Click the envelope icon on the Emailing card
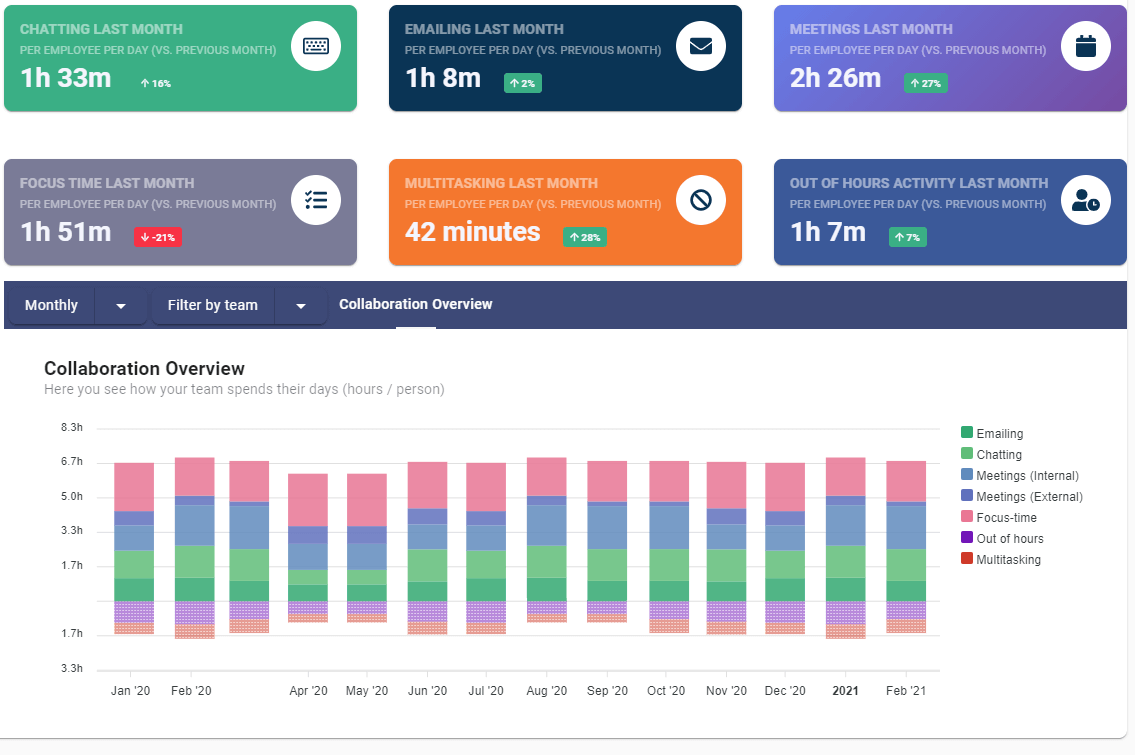Viewport: 1140px width, 755px height. click(701, 46)
